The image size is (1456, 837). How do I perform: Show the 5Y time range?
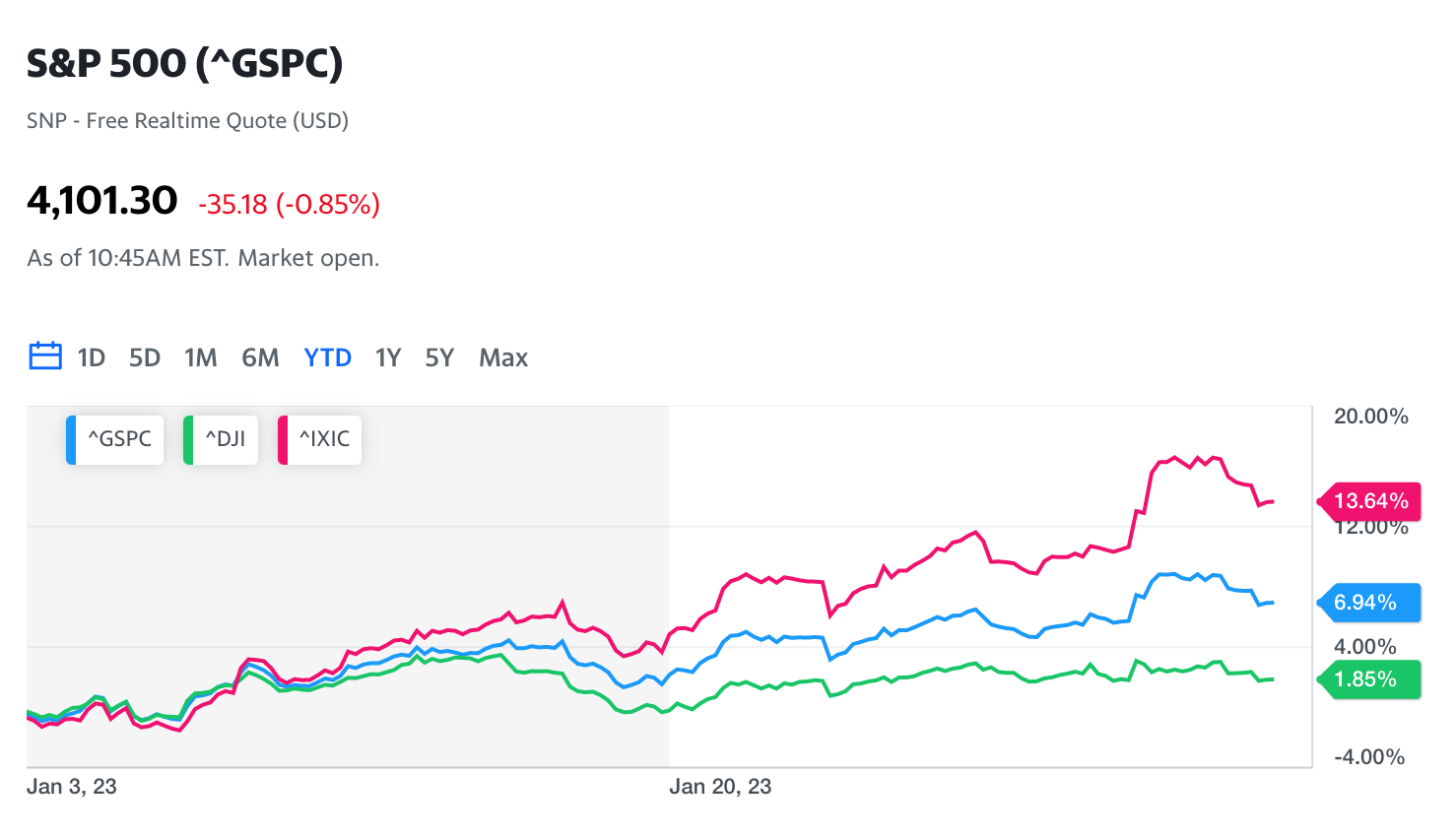pyautogui.click(x=439, y=357)
